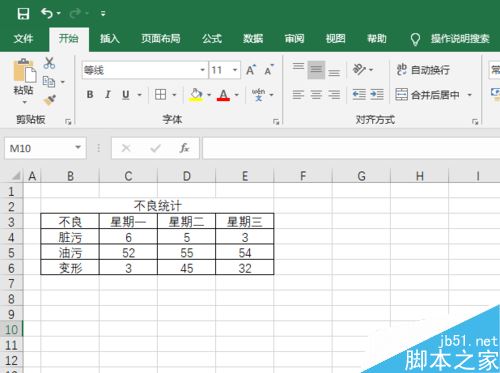Image resolution: width=500 pixels, height=373 pixels.
Task: Open the Undo history dropdown arrow
Action: point(59,13)
